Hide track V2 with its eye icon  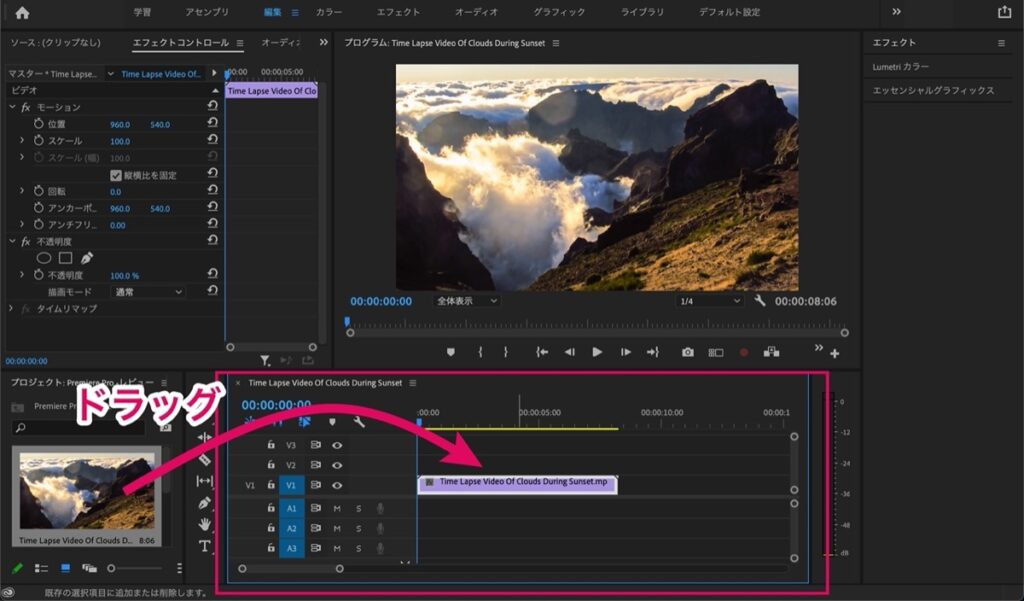click(337, 465)
